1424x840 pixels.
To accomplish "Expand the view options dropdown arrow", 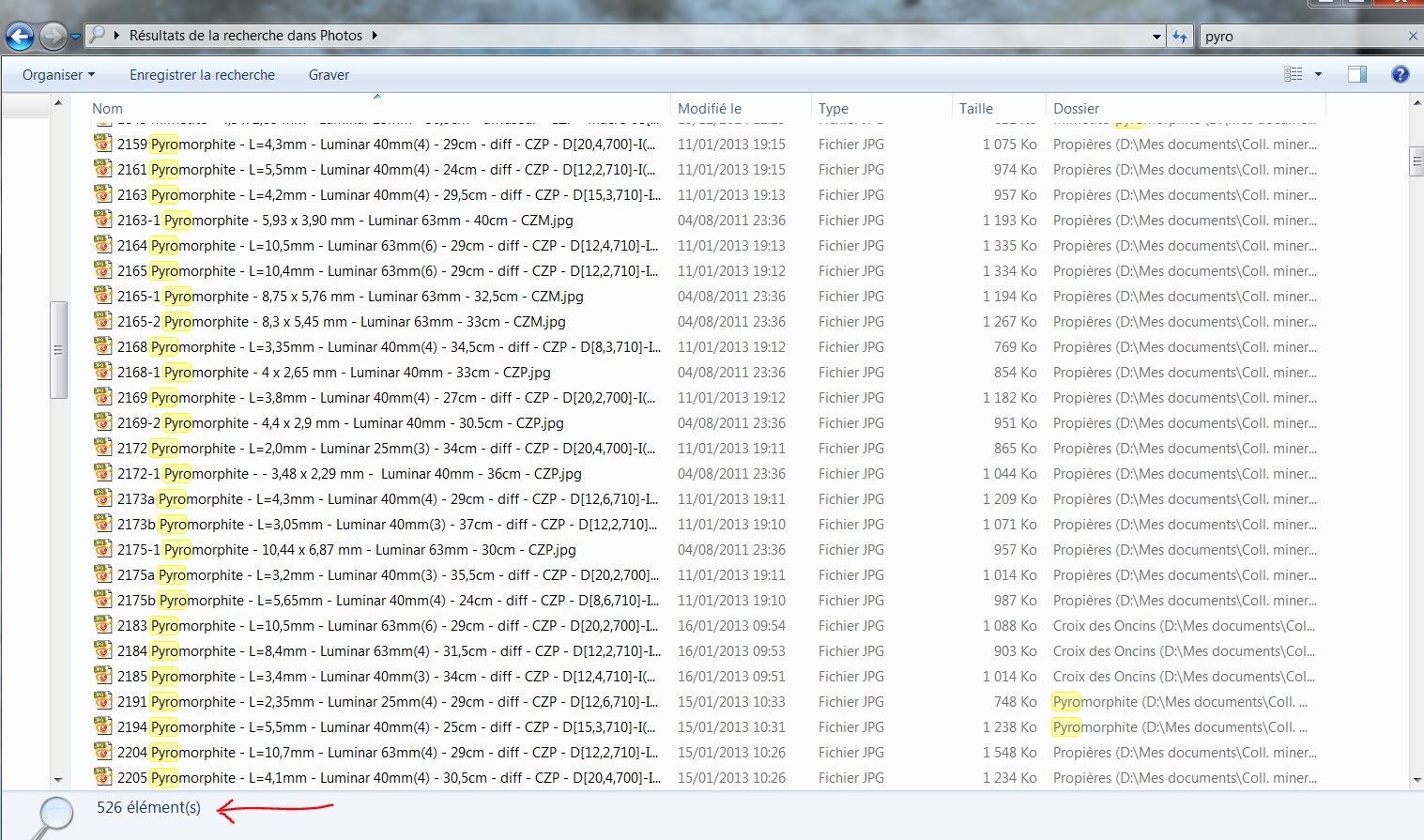I will (1318, 75).
